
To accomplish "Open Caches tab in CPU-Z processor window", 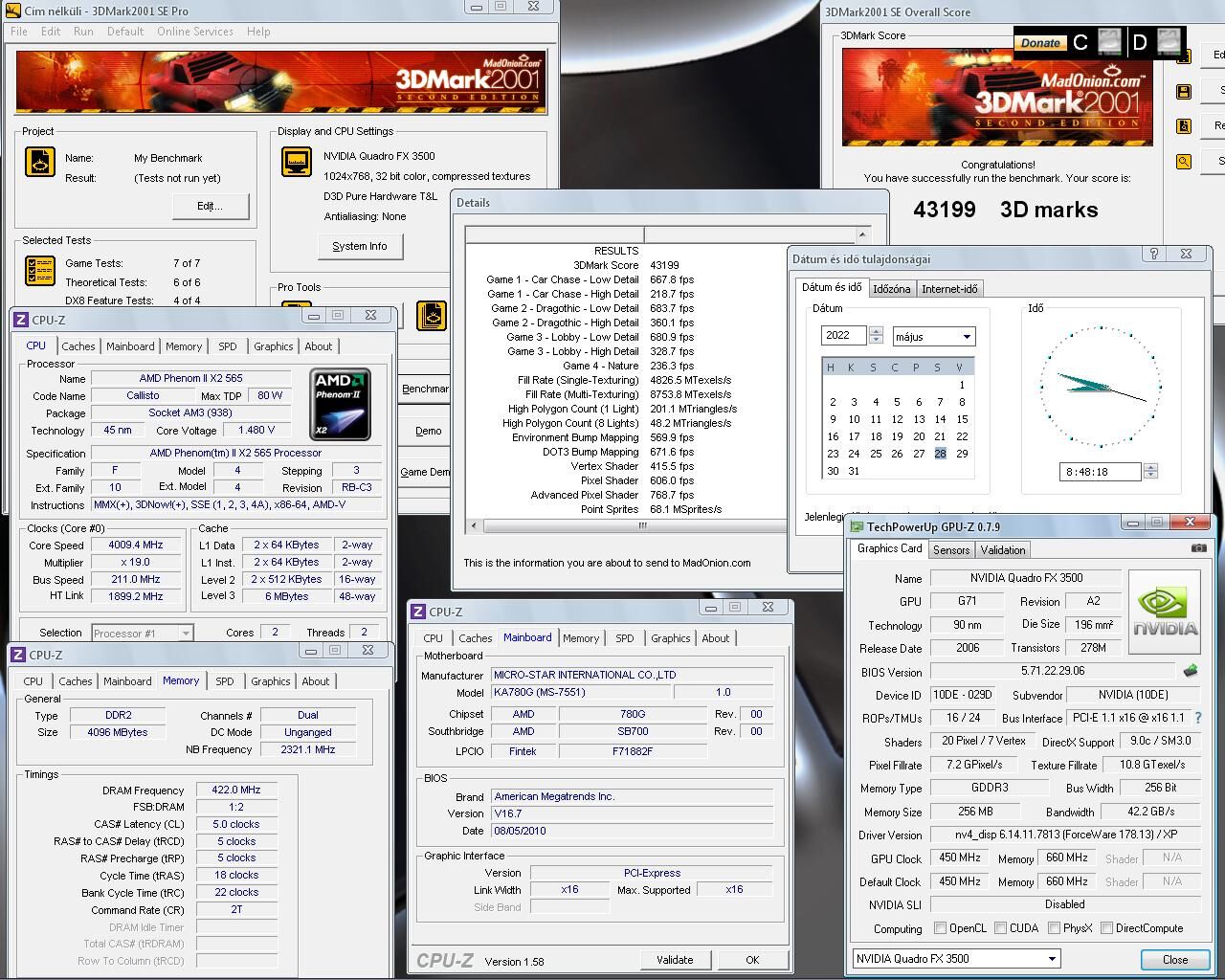I will (x=78, y=346).
